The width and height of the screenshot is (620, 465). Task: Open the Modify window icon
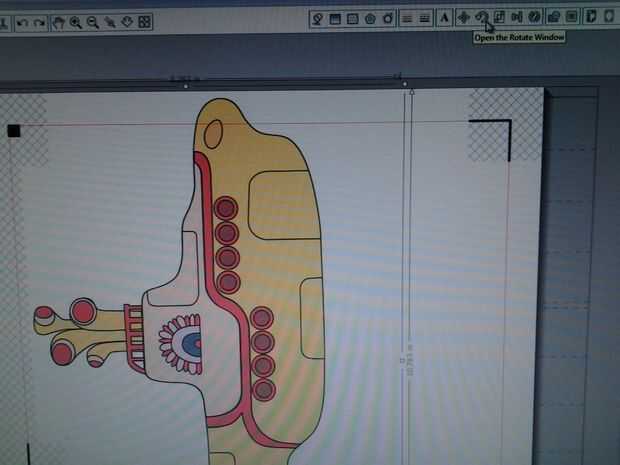554,17
